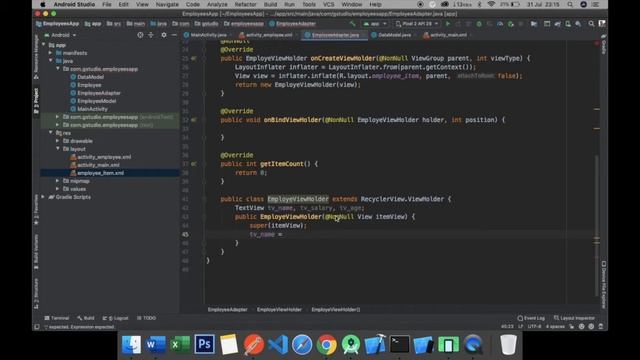Screen dimensions: 640x360
Task: Toggle the Gradle side tool window
Action: (604, 44)
